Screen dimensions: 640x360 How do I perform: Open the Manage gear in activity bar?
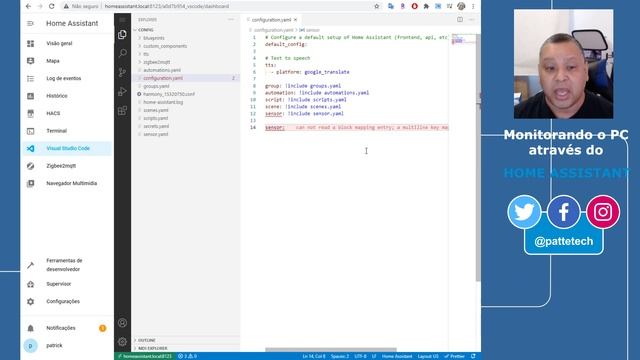point(122,342)
